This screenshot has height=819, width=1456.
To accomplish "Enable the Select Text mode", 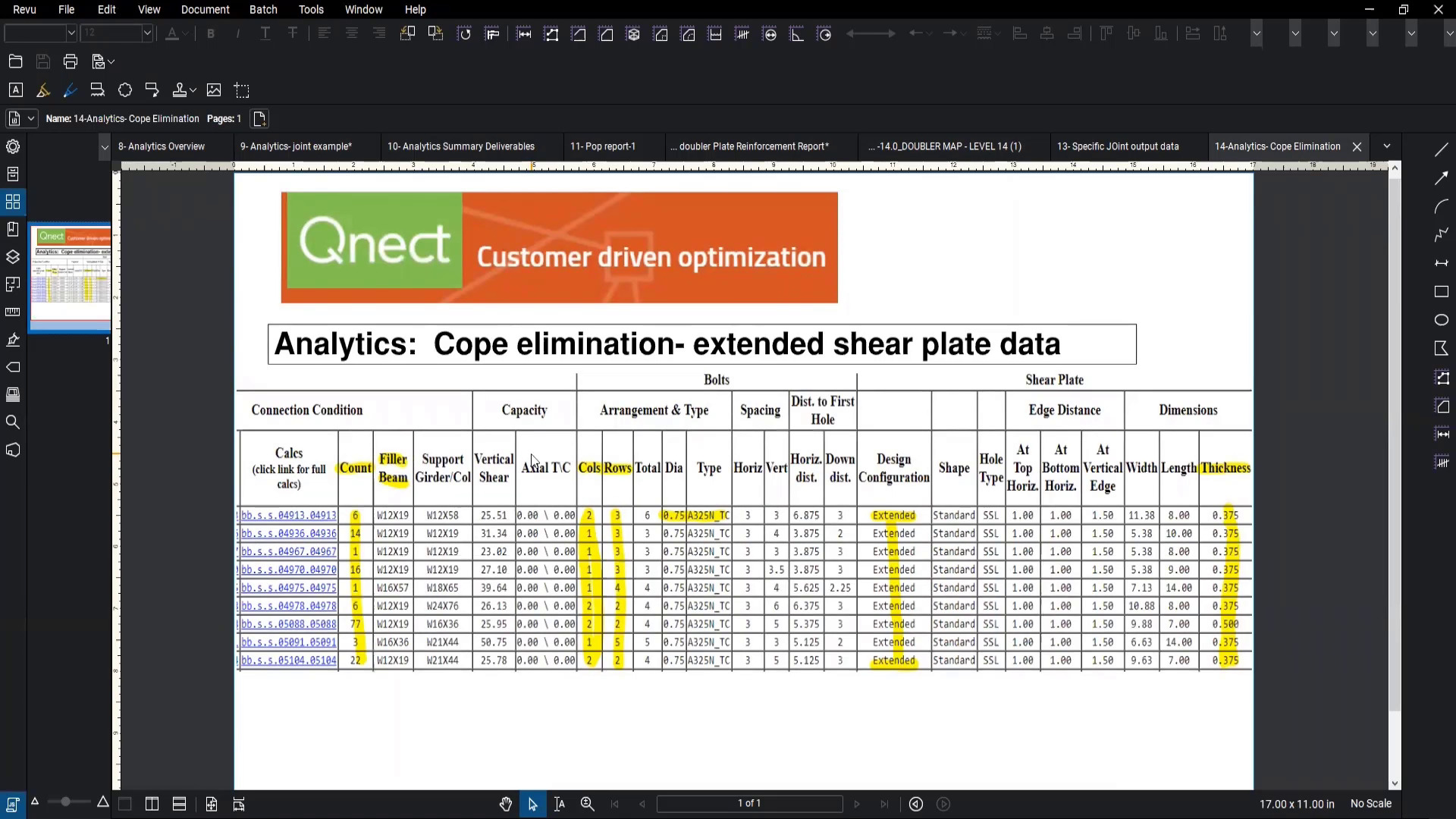I will coord(560,804).
